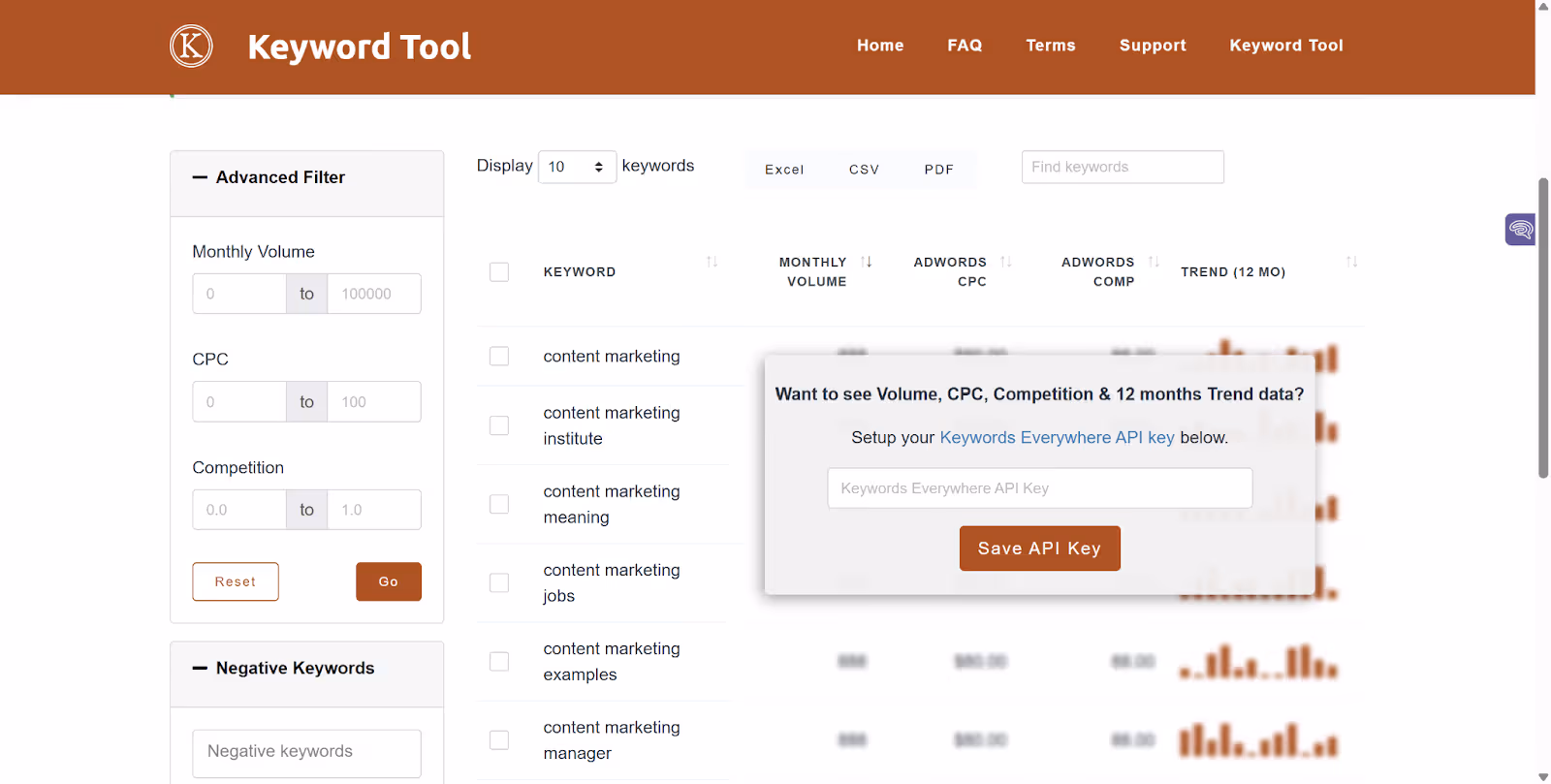Image resolution: width=1551 pixels, height=784 pixels.
Task: Focus the Find keywords search field
Action: [x=1123, y=167]
